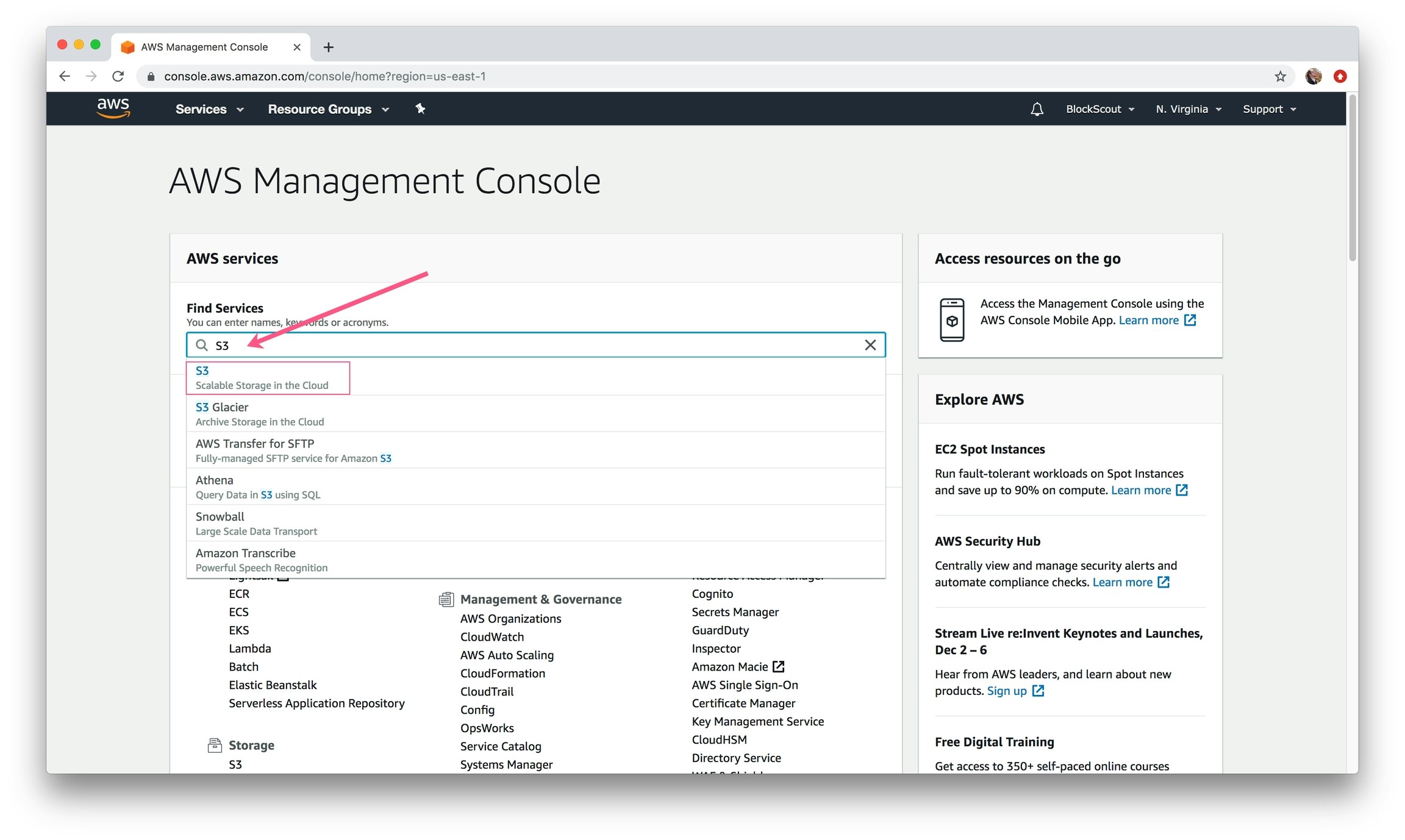Screen dimensions: 1405x840
Task: Click the Find Services search input
Action: click(x=537, y=345)
